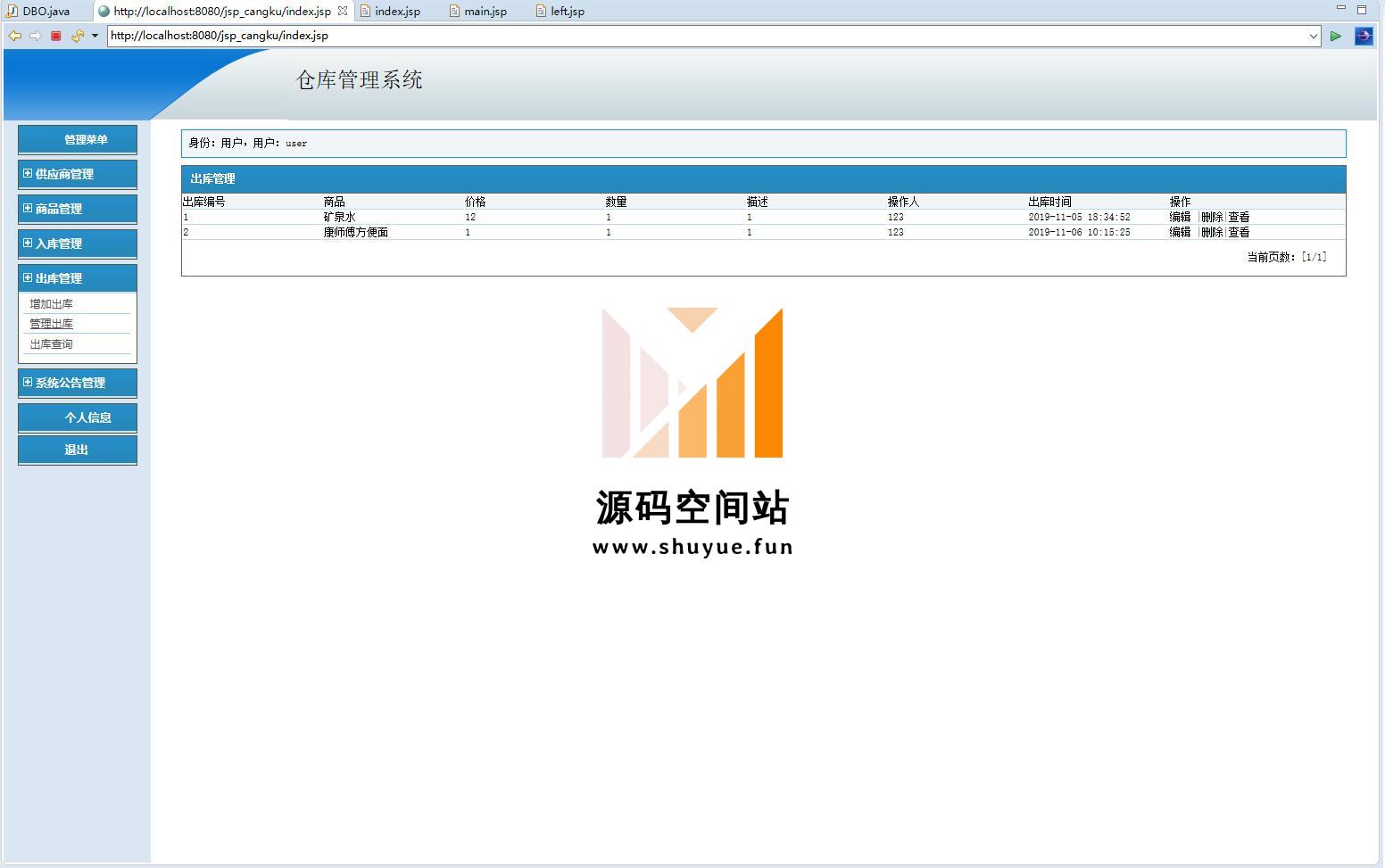Open the 管理菜单 sidebar header
This screenshot has width=1385, height=868.
78,139
